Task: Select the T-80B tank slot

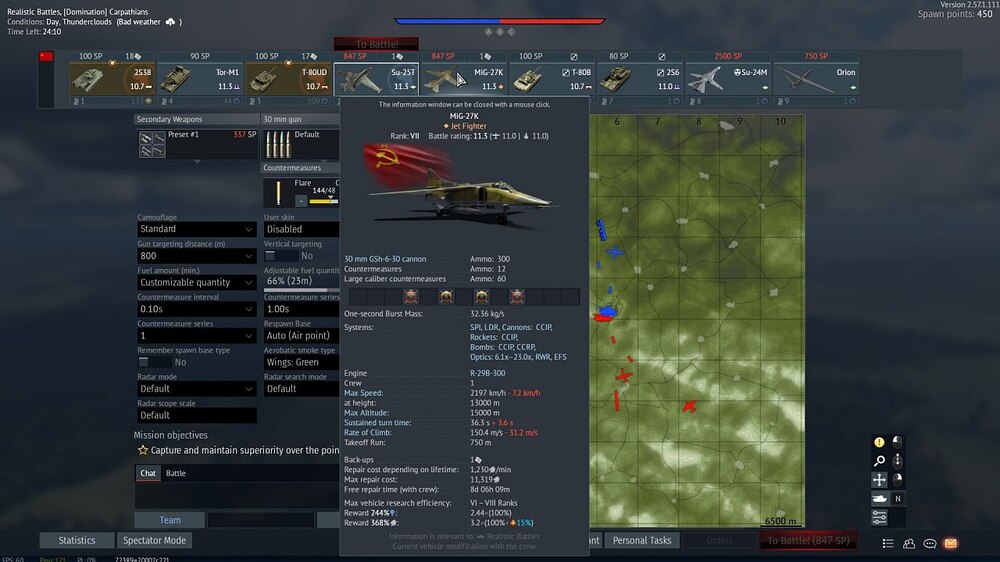Action: 552,79
